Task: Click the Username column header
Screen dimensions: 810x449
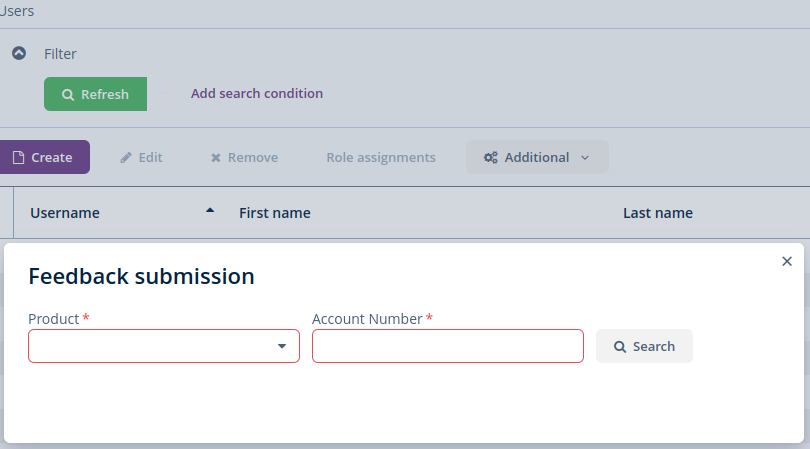Action: click(65, 213)
